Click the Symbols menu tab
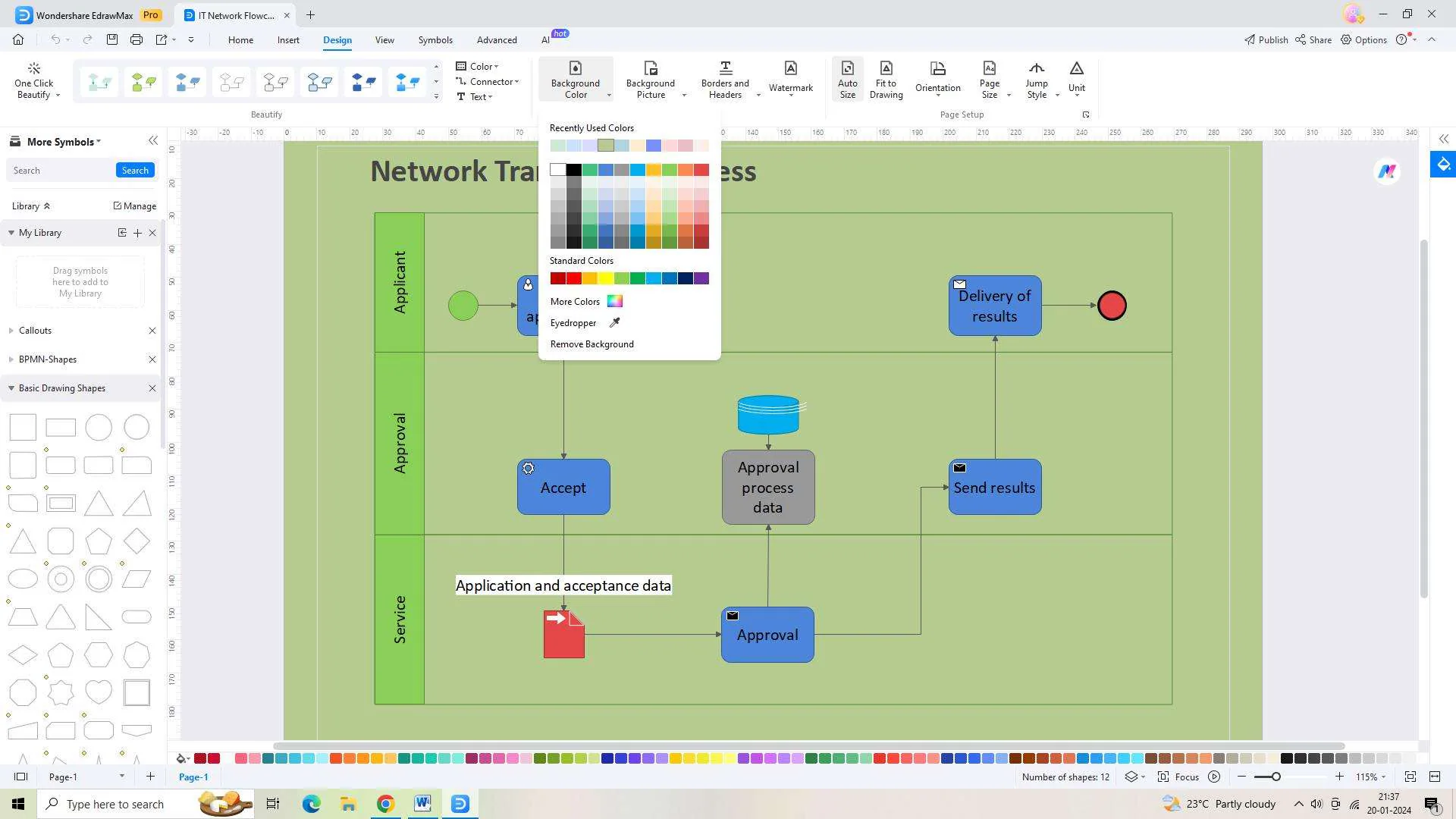Screen dimensions: 1456x819 coord(434,40)
